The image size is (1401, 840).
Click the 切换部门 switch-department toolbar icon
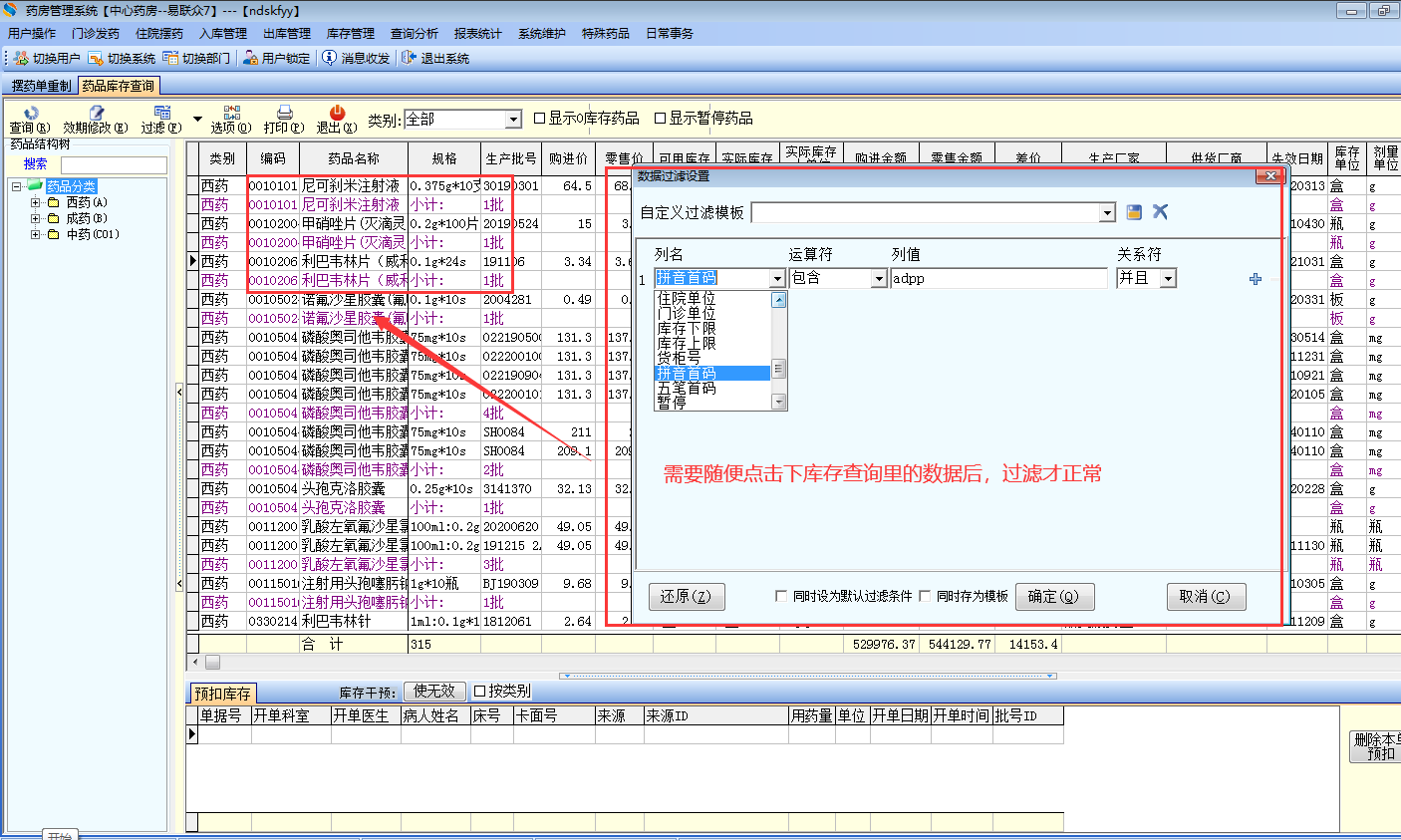170,59
